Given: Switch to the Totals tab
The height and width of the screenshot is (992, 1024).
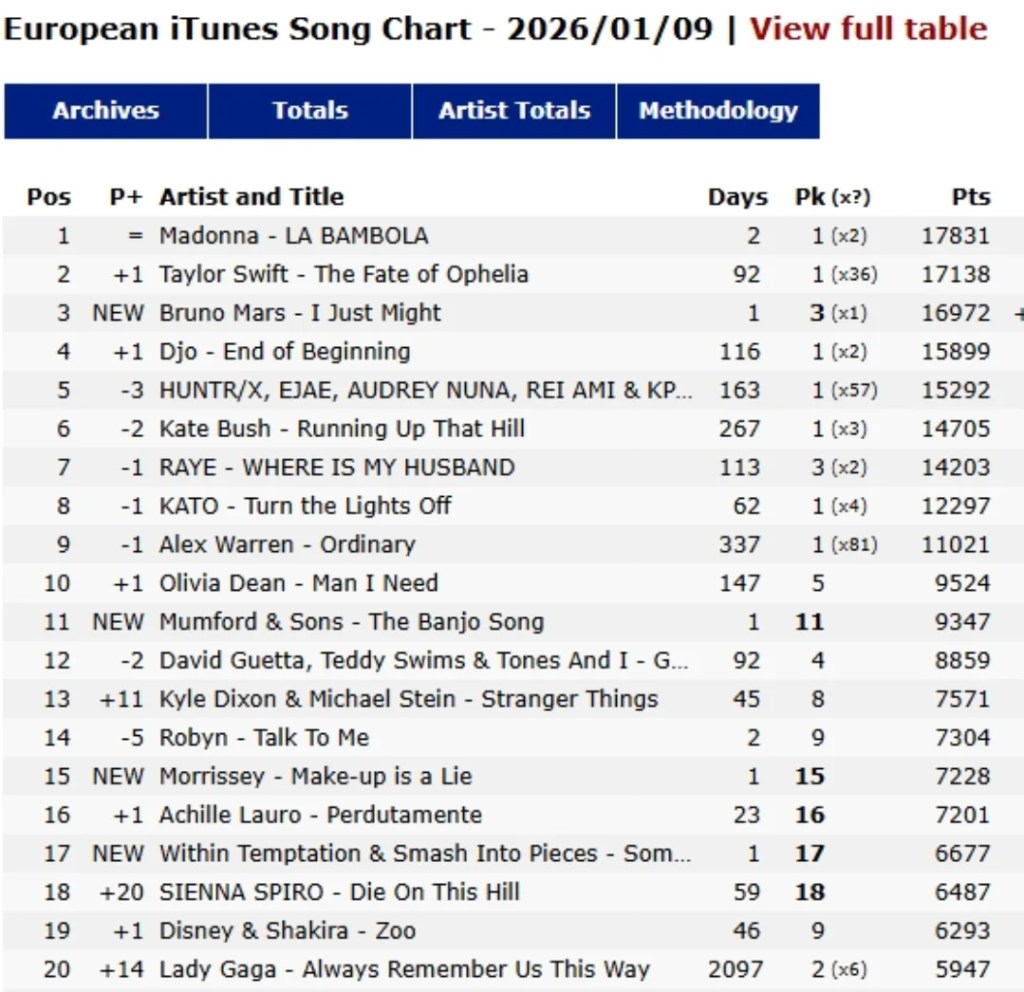Looking at the screenshot, I should [310, 111].
